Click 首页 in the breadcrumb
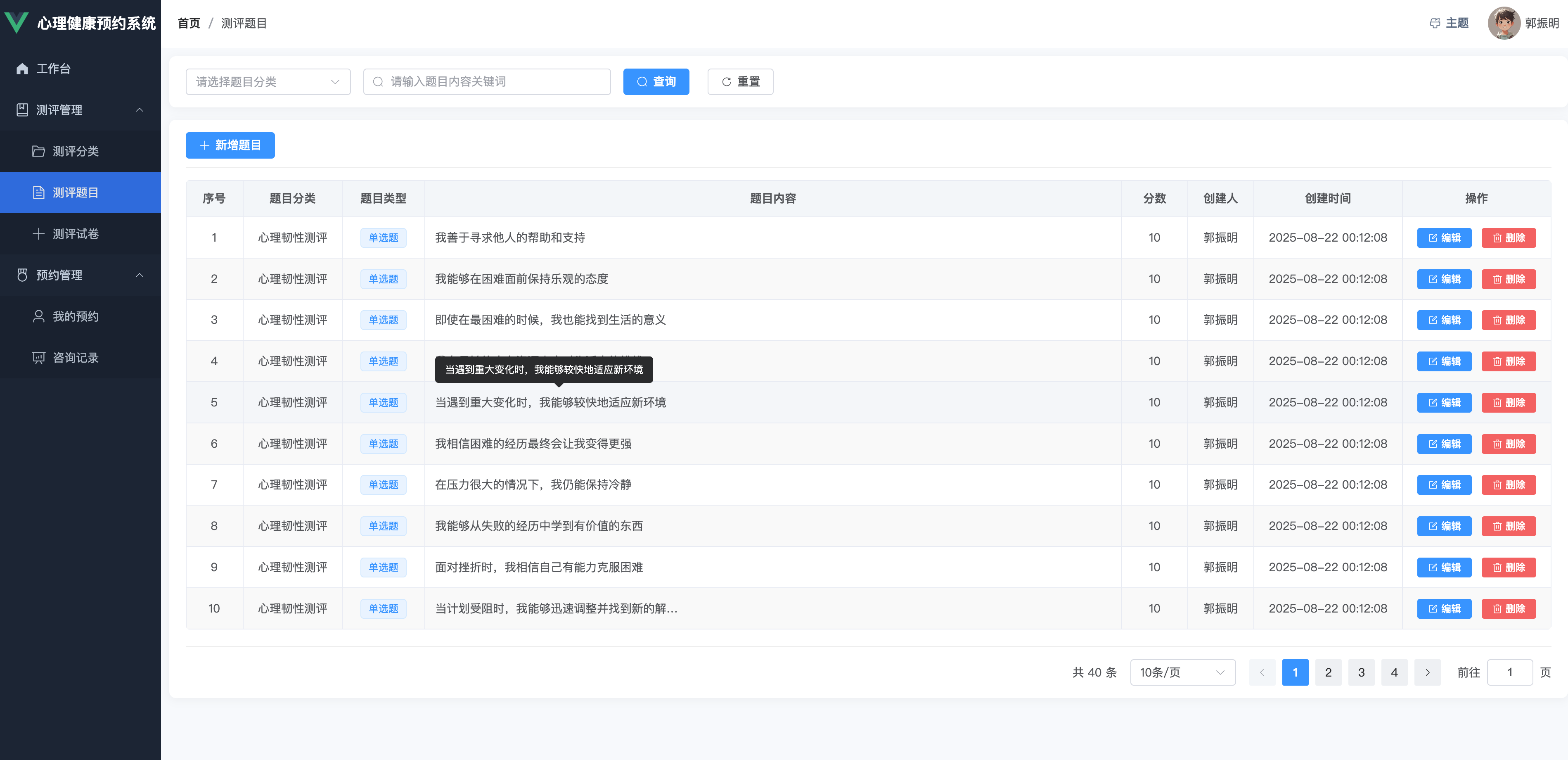This screenshot has width=1568, height=760. click(x=189, y=23)
